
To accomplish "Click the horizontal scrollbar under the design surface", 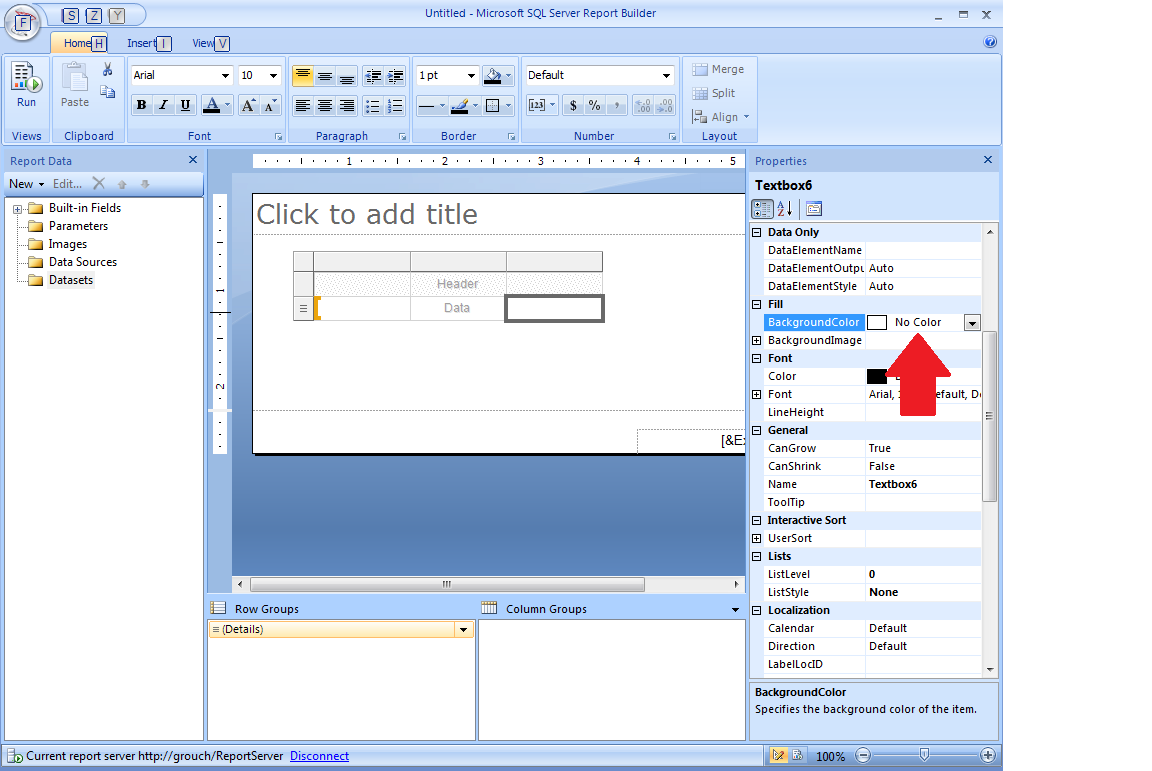I will pos(447,584).
